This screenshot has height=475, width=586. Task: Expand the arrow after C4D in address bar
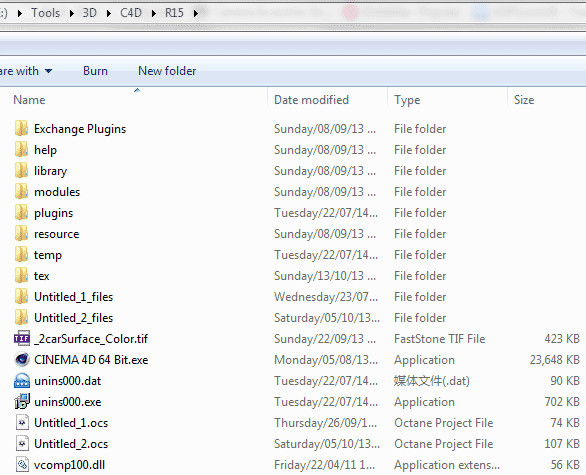tap(154, 13)
